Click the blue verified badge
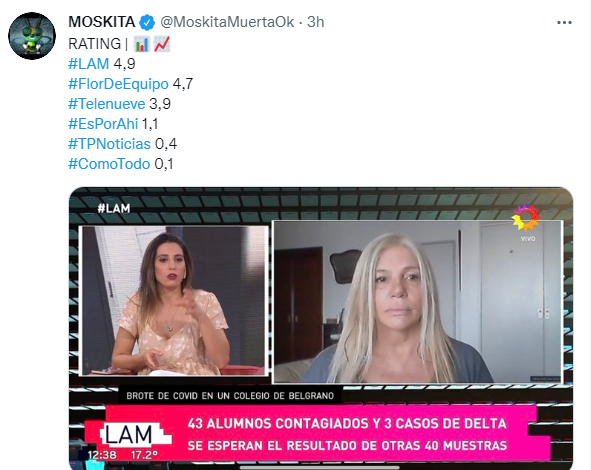 [x=147, y=22]
